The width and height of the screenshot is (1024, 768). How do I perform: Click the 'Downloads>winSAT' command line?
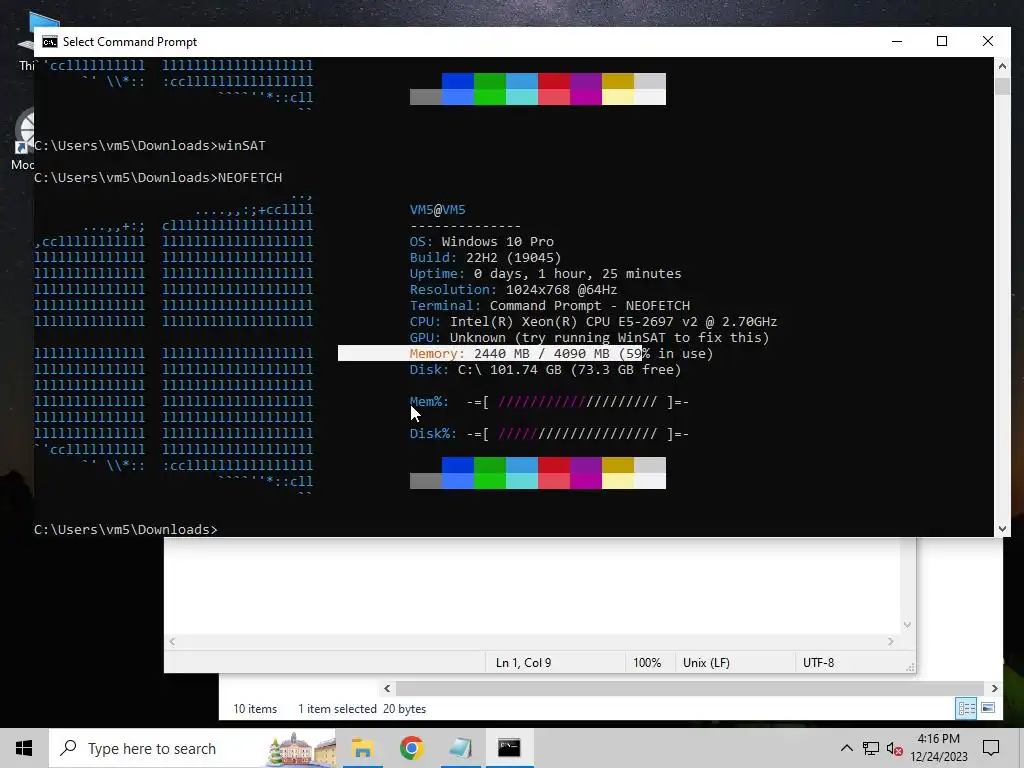(x=150, y=146)
